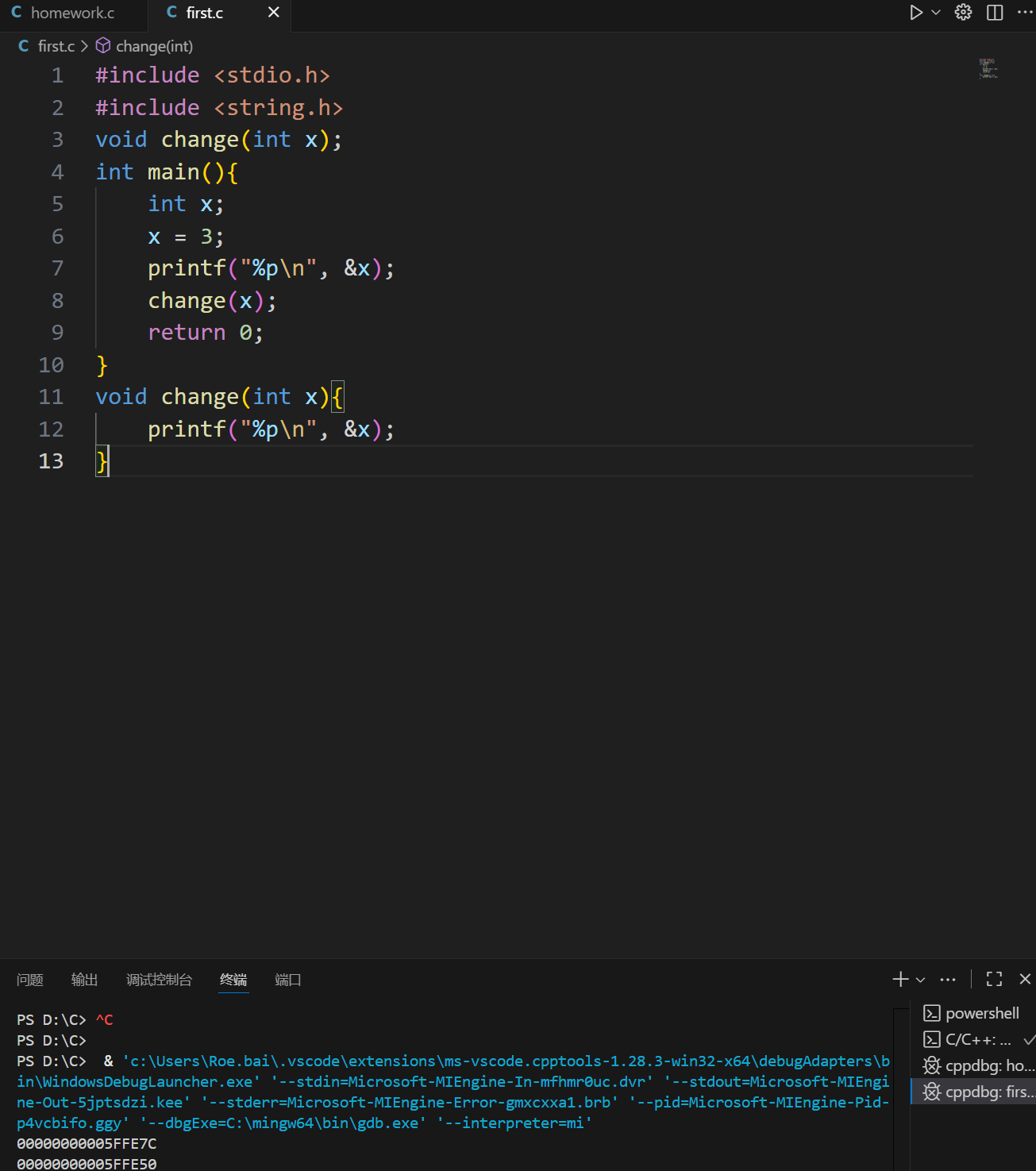Open the 输出 panel tab
Viewport: 1036px width, 1171px height.
tap(84, 980)
